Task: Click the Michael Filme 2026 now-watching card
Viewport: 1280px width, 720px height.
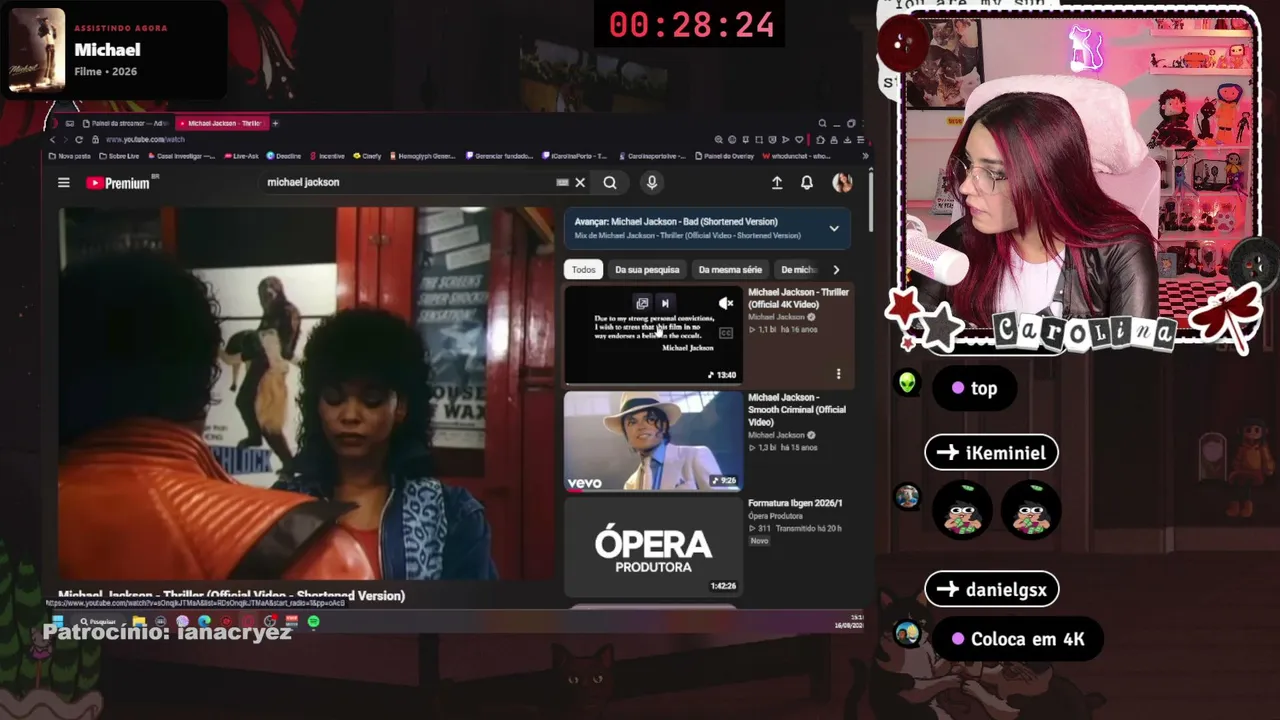Action: click(115, 50)
